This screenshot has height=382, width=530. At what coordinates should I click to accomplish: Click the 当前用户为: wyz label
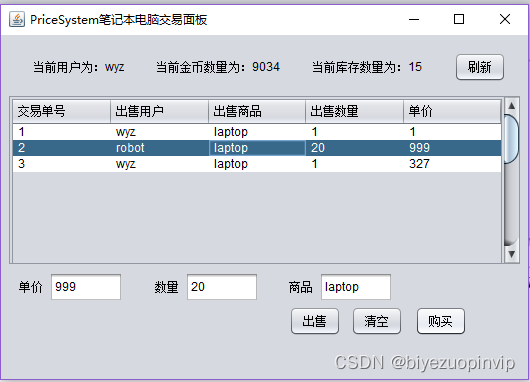click(x=78, y=67)
